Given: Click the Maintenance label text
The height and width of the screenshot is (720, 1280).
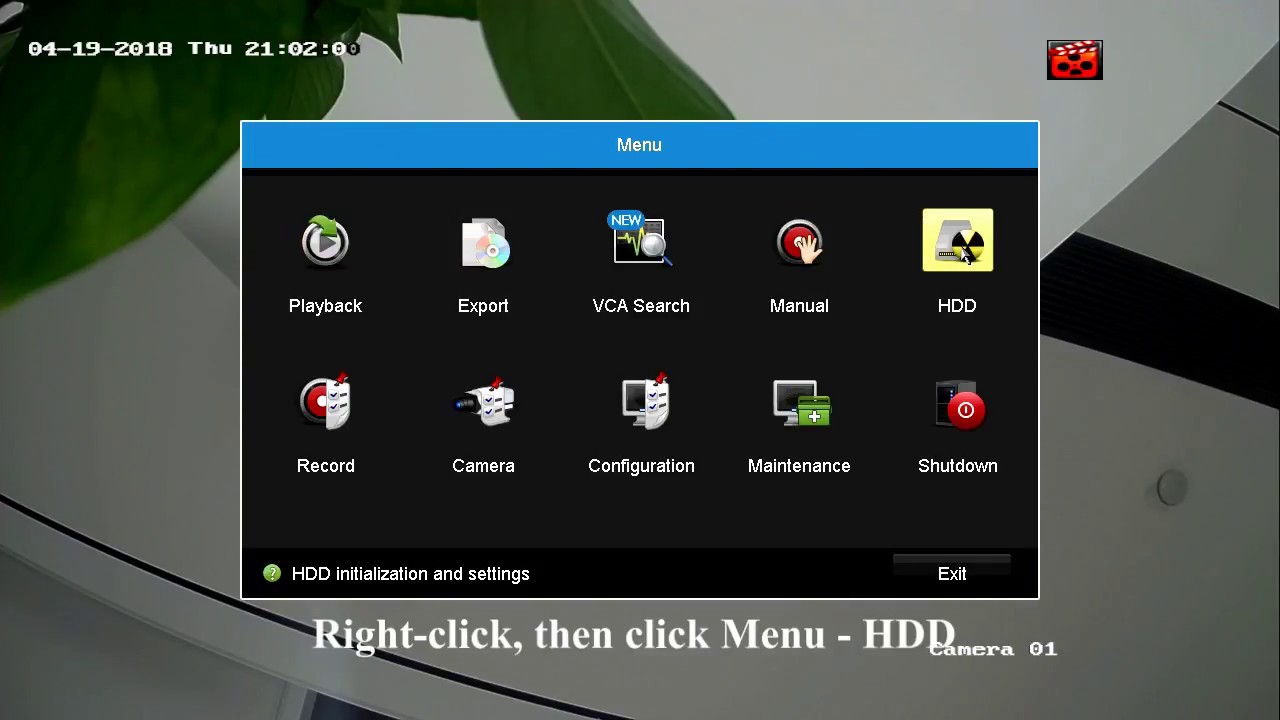Looking at the screenshot, I should pyautogui.click(x=799, y=466).
